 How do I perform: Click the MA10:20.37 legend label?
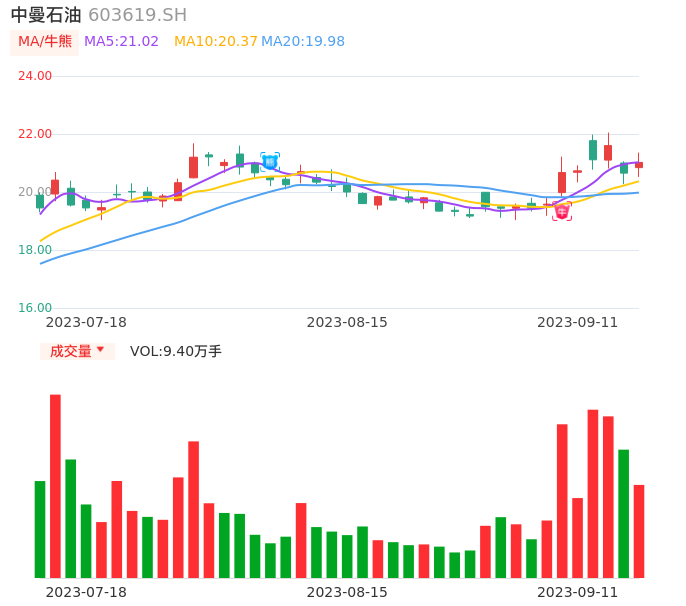coord(216,42)
